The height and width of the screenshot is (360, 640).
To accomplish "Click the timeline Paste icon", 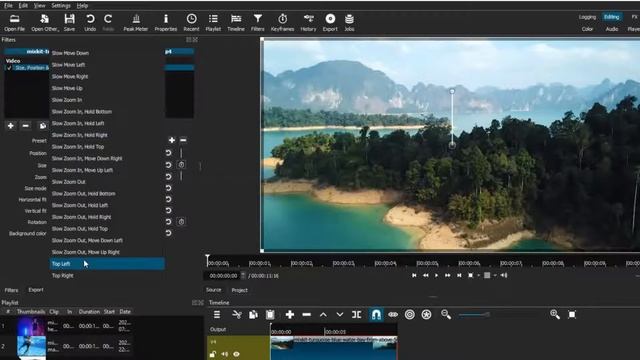I will [x=270, y=315].
